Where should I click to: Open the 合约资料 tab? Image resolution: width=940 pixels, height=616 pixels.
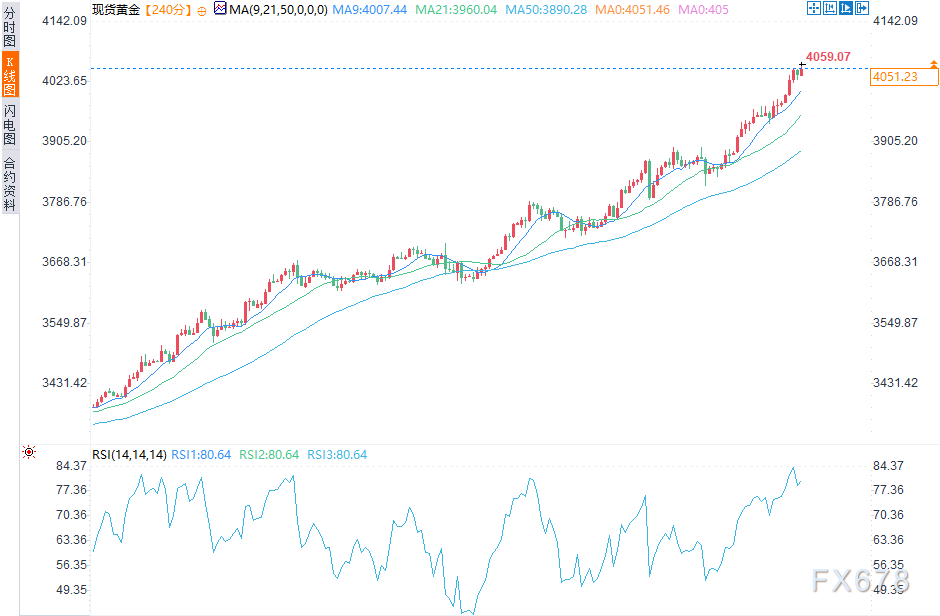[9, 183]
